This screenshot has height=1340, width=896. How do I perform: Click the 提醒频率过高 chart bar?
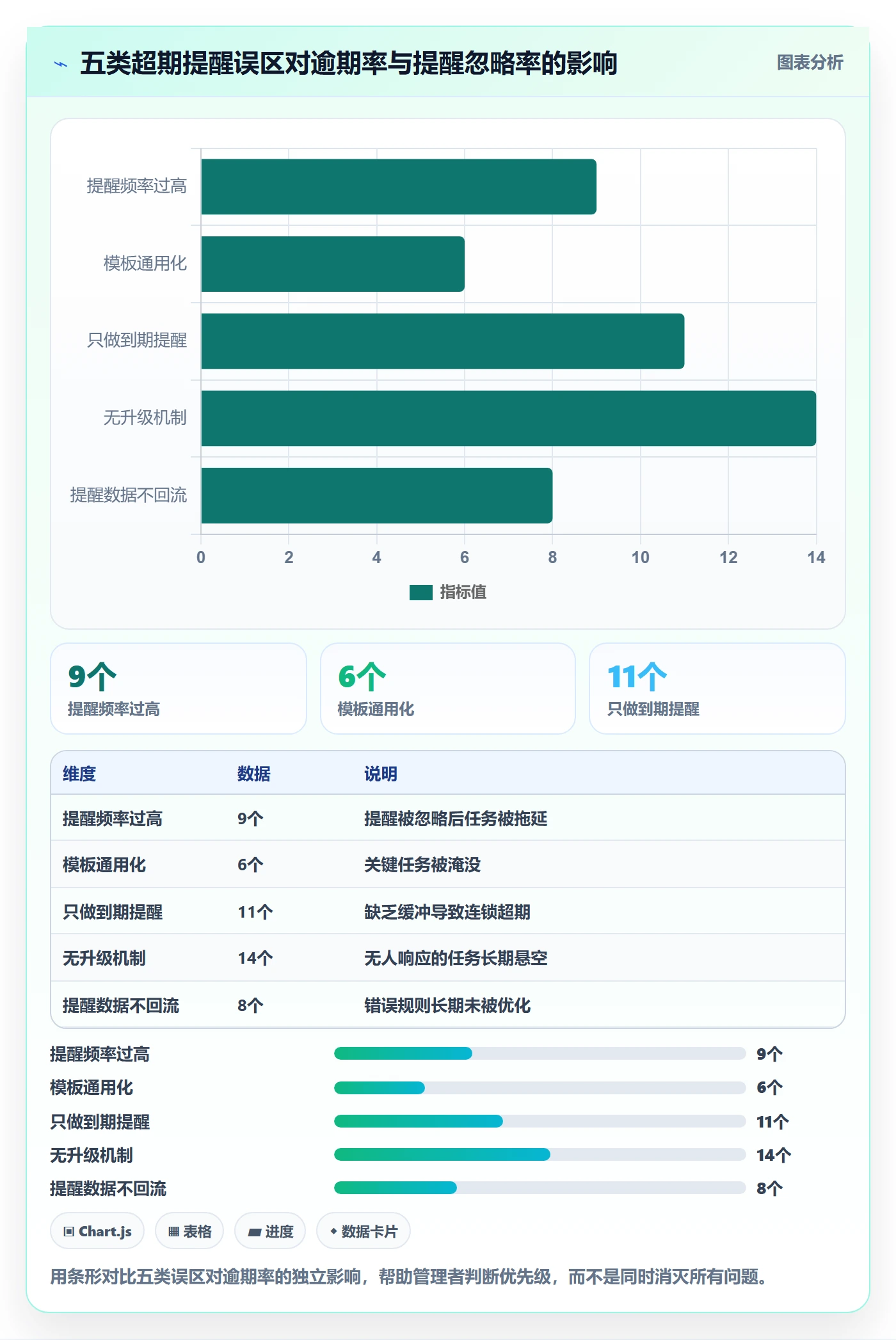(x=399, y=187)
